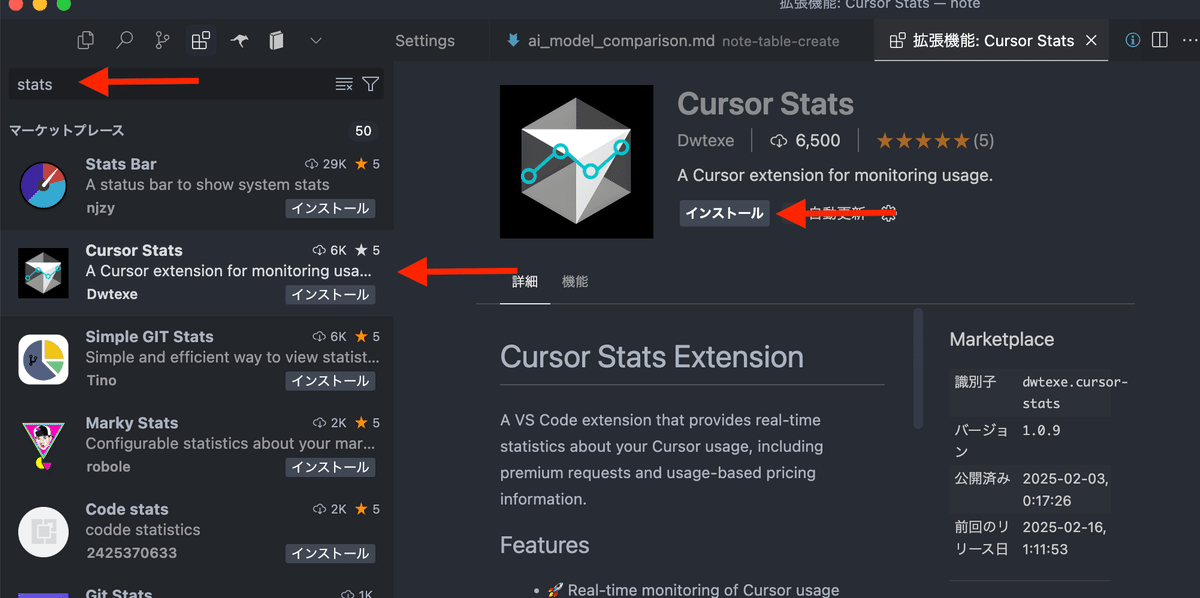Click the five-star rating link (5)
The image size is (1200, 598).
(x=934, y=140)
